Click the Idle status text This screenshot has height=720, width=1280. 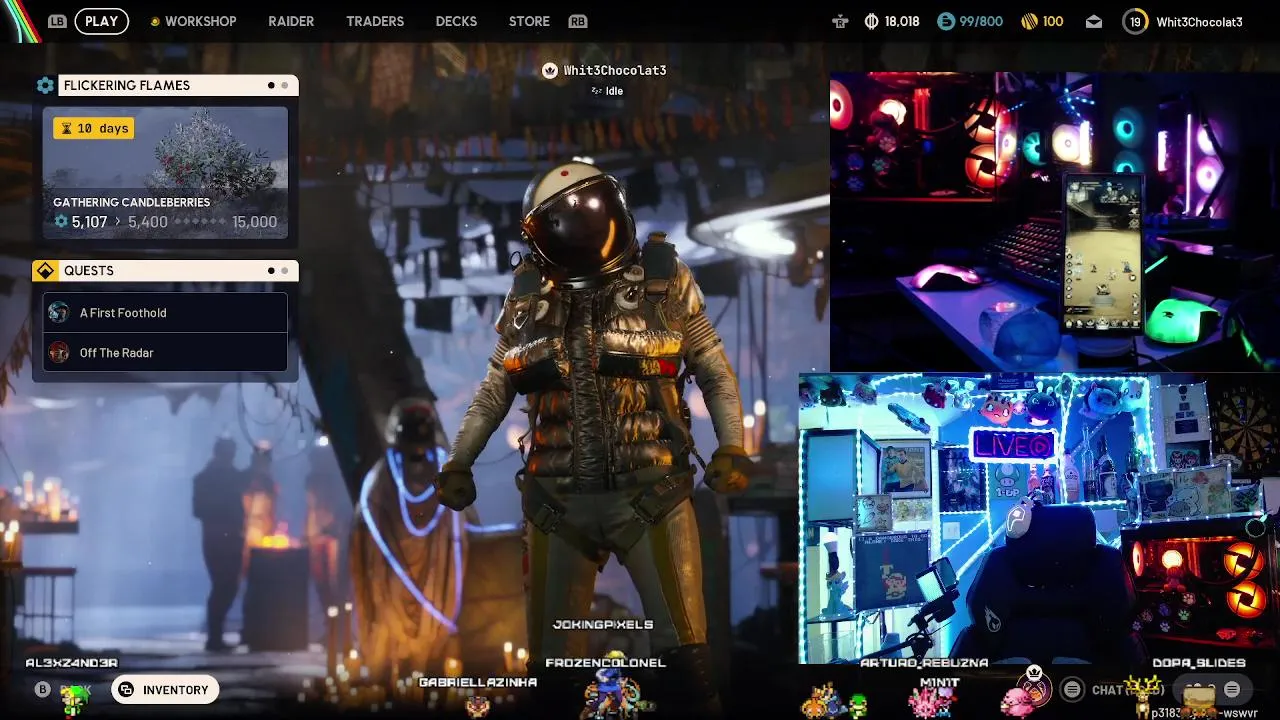pyautogui.click(x=614, y=91)
